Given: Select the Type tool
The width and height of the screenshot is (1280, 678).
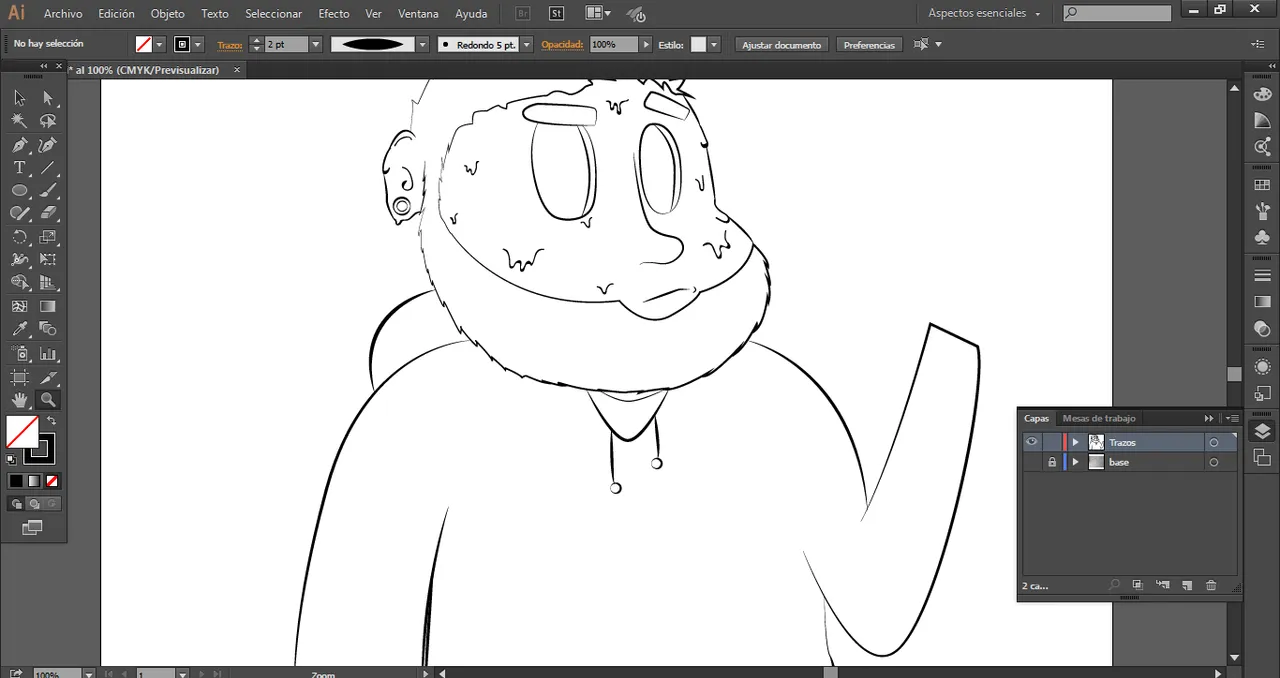Looking at the screenshot, I should click(x=19, y=168).
